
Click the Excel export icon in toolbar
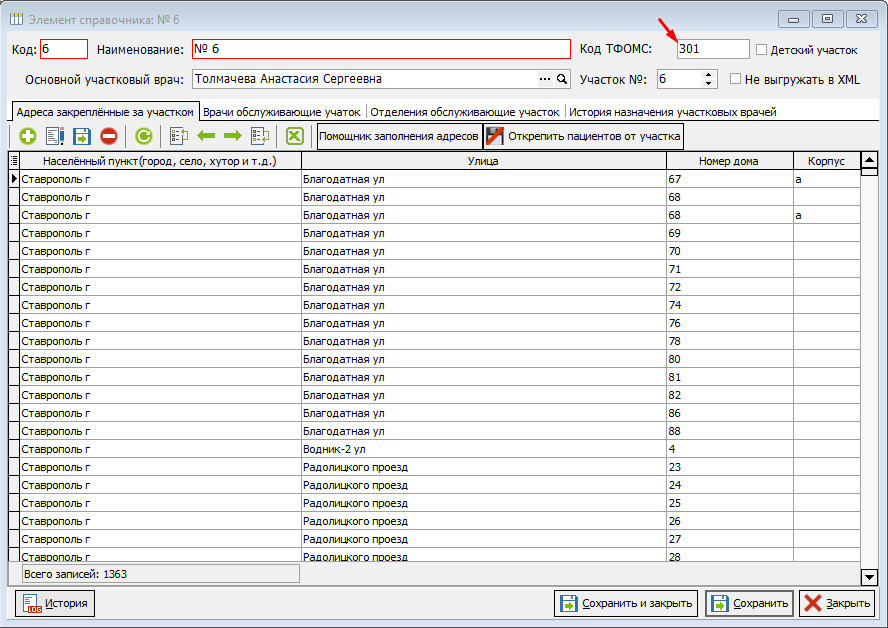click(295, 136)
